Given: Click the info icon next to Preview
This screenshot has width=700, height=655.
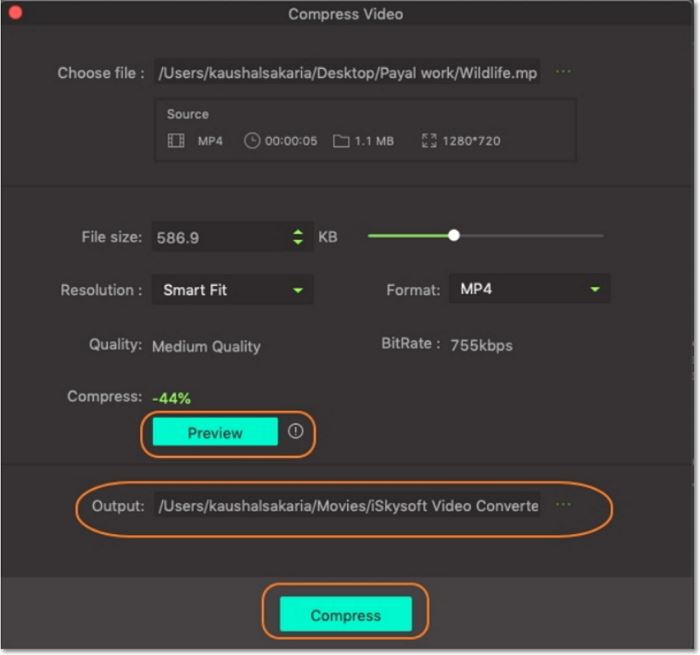Looking at the screenshot, I should click(x=295, y=432).
